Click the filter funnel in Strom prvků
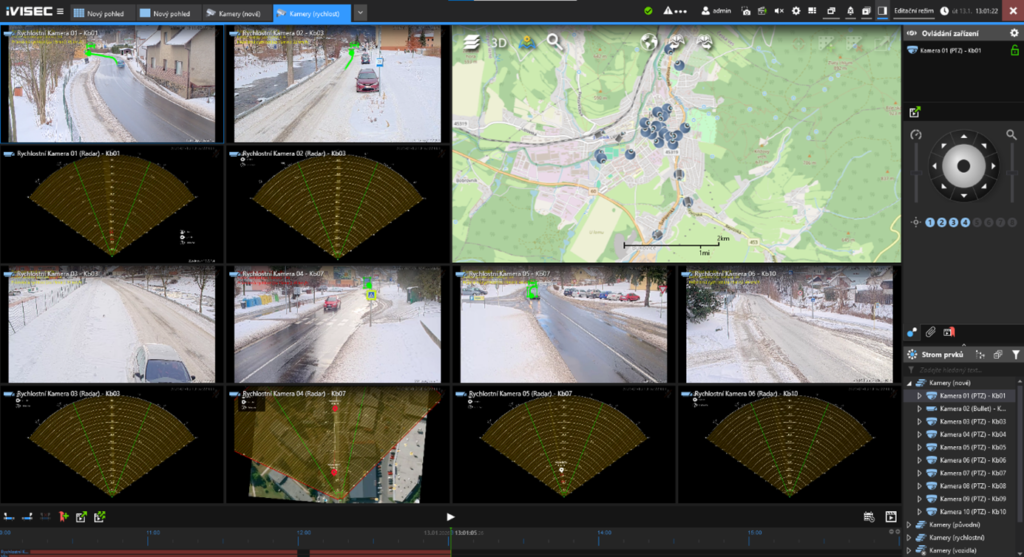 [x=1014, y=354]
